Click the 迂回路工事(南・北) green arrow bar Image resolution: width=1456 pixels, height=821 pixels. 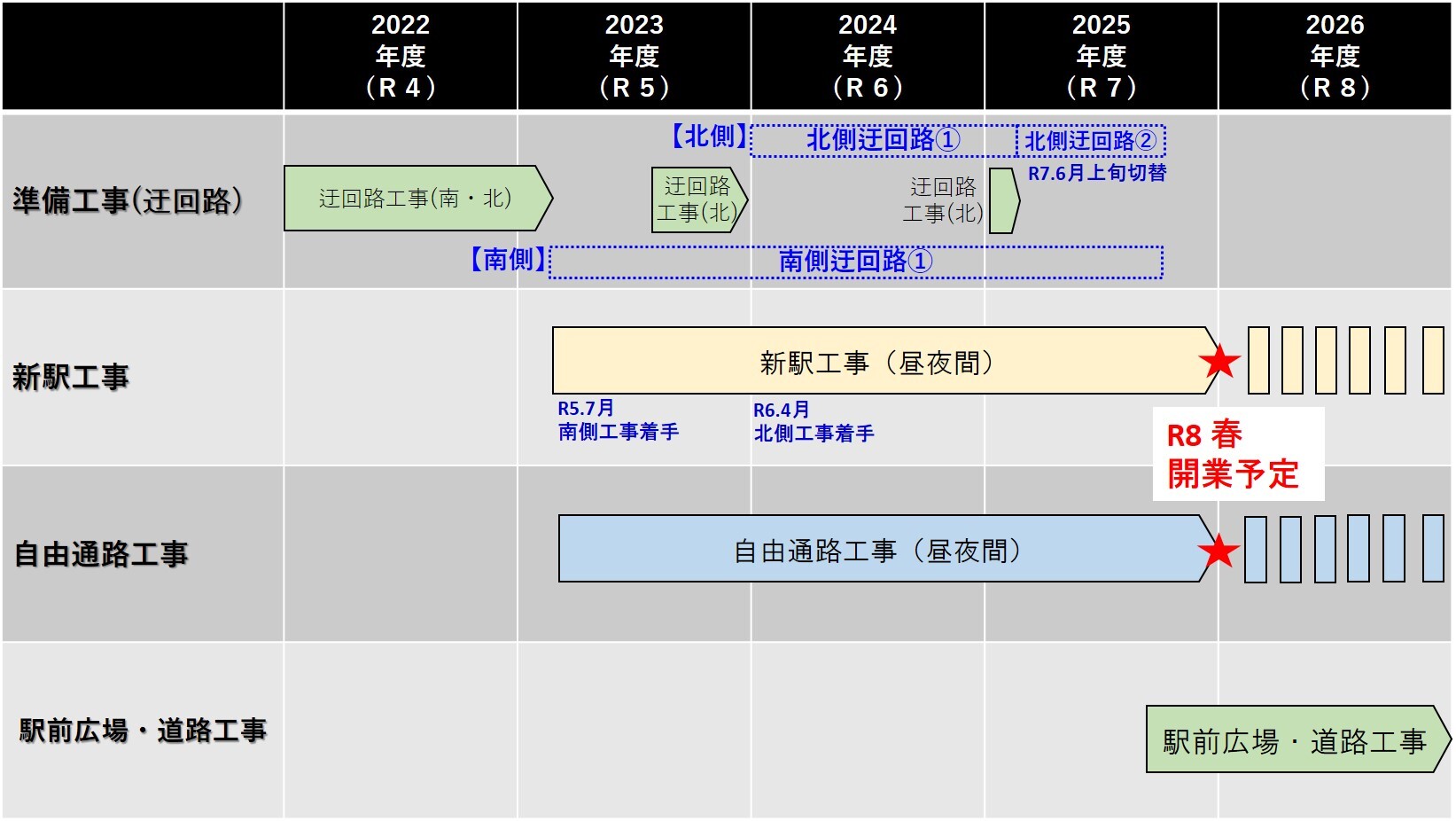coord(418,199)
